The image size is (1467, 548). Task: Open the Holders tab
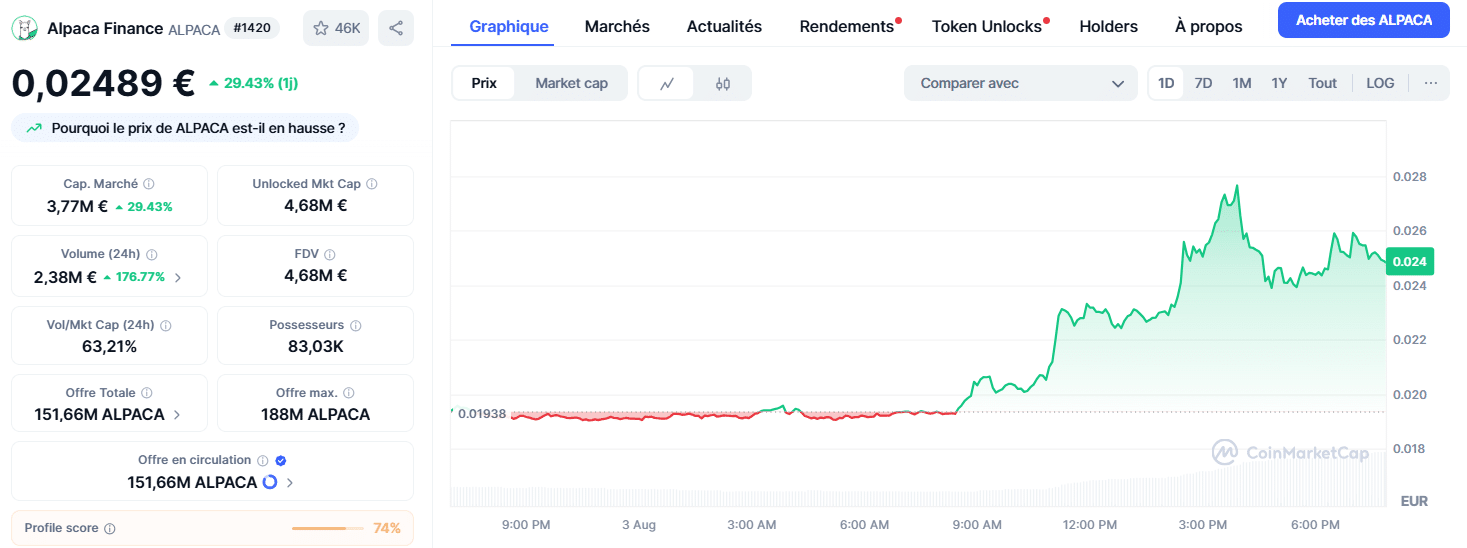(1108, 27)
